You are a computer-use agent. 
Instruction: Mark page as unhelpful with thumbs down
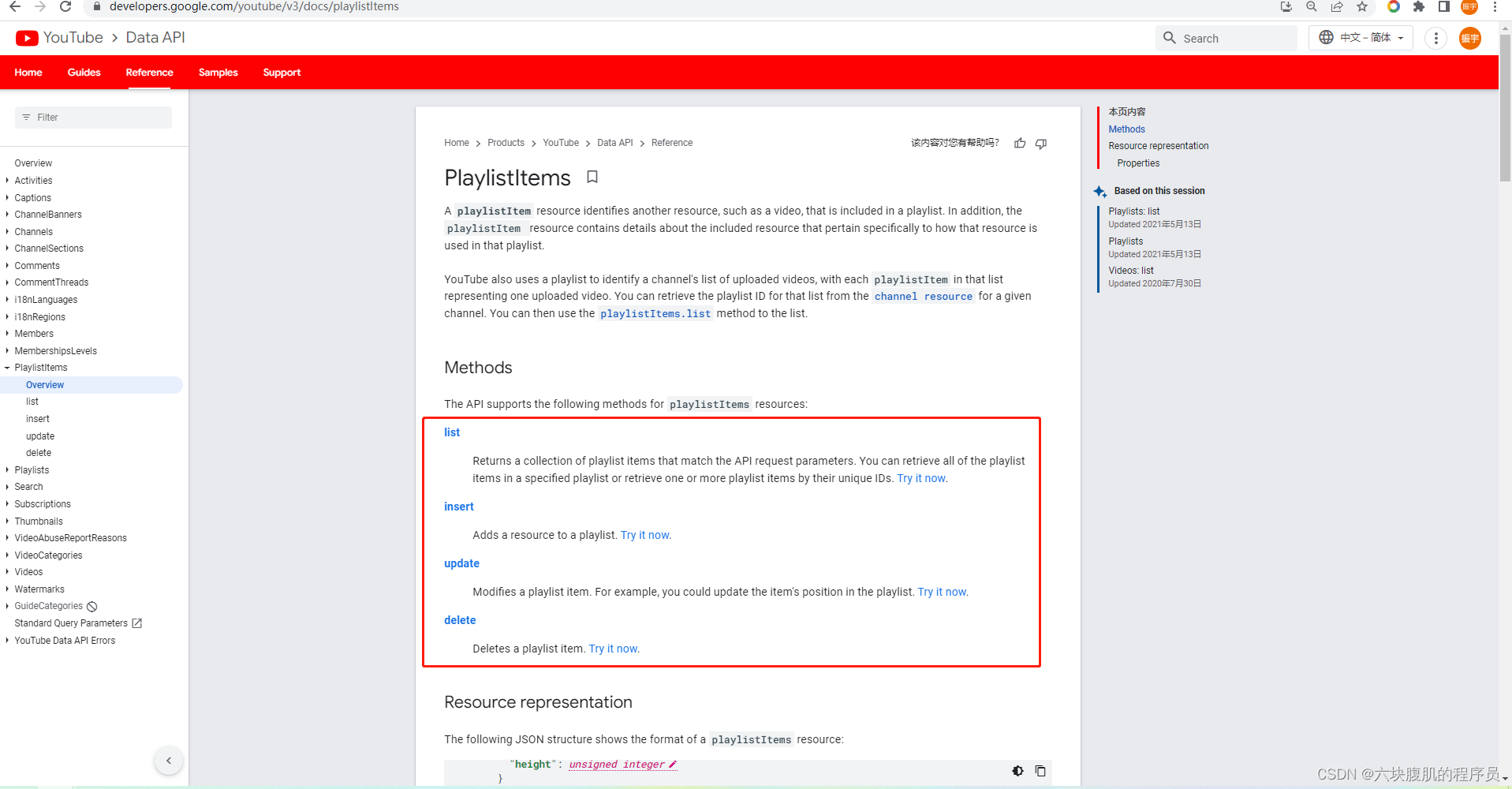1041,143
